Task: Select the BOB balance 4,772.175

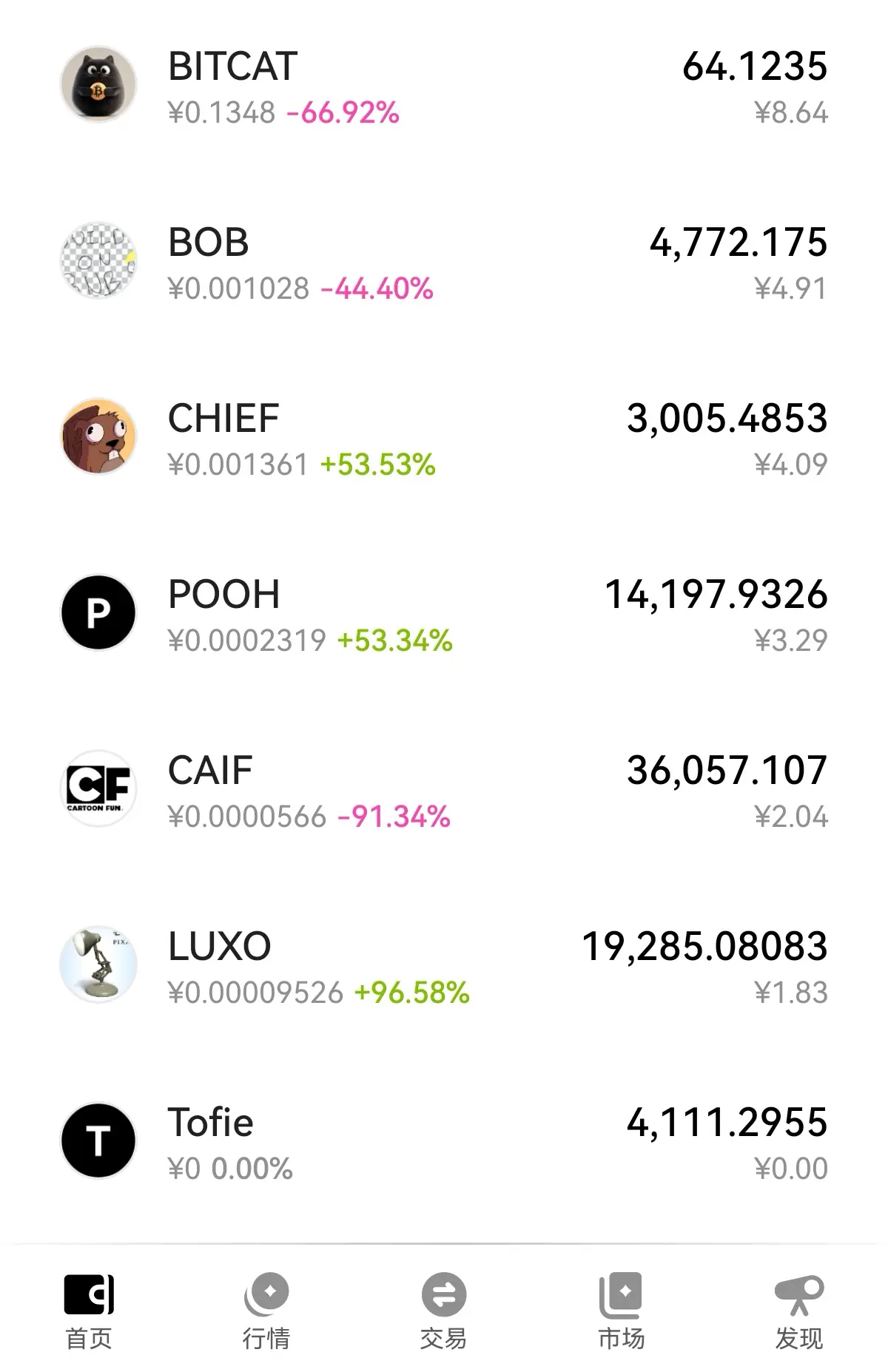Action: [x=739, y=243]
